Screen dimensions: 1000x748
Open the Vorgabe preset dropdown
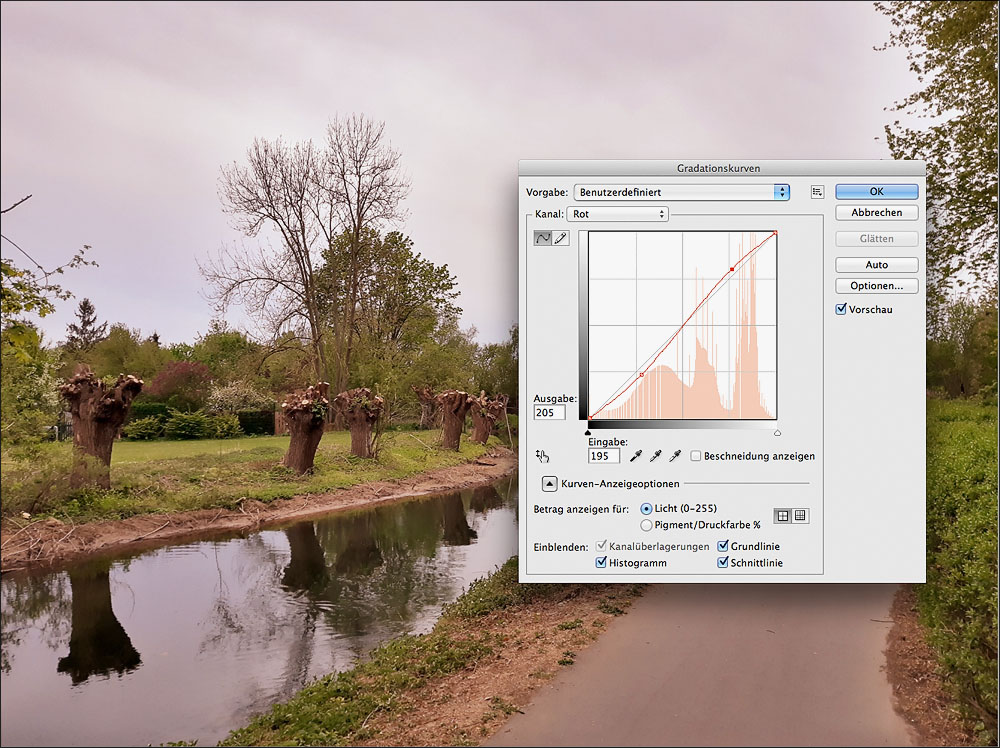[682, 192]
